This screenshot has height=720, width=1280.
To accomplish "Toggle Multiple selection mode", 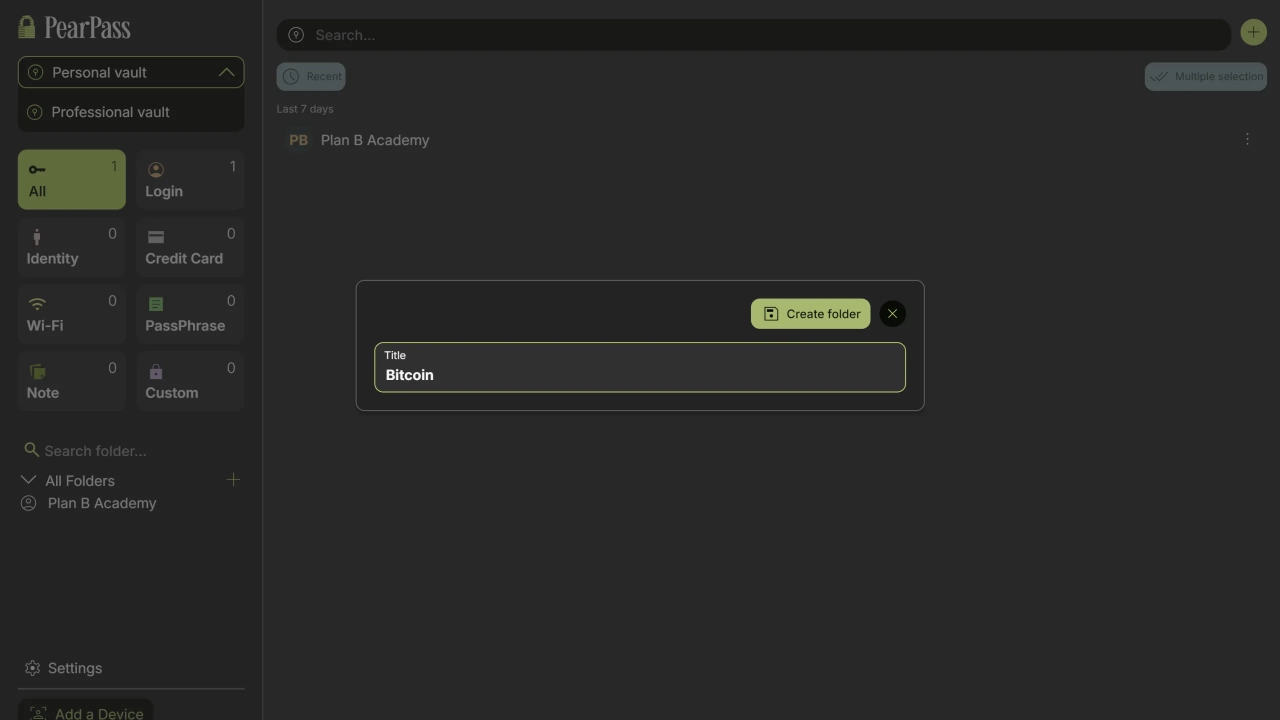I will coord(1205,76).
